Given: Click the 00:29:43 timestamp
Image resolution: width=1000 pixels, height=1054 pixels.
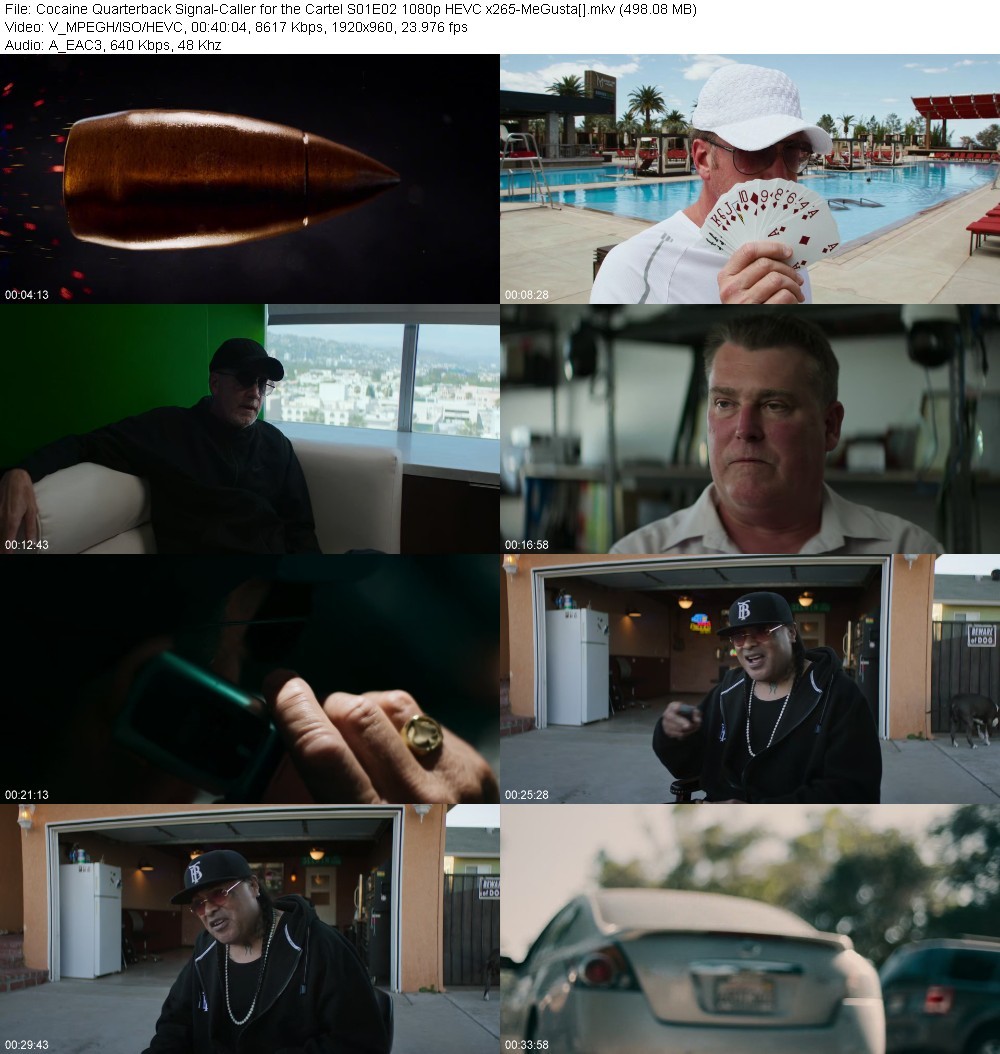Looking at the screenshot, I should [x=27, y=1045].
